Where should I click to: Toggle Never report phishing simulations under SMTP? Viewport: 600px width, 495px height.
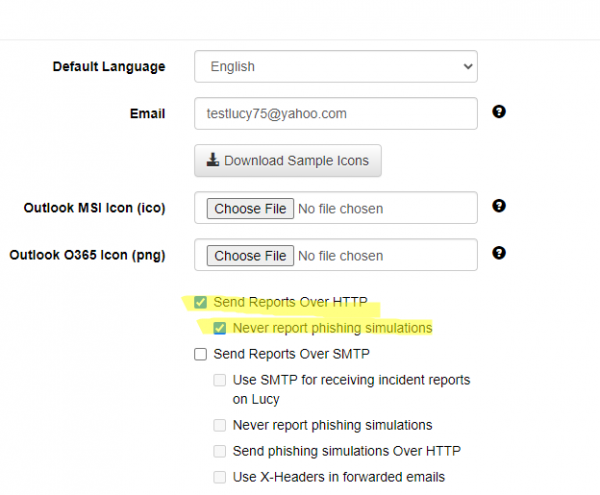coord(220,425)
